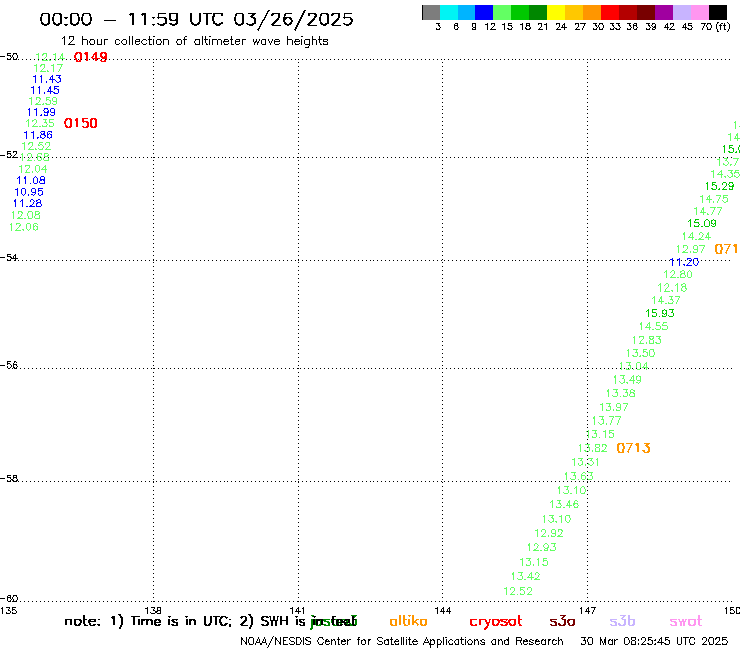Click wave height value 14.24

(x=696, y=236)
